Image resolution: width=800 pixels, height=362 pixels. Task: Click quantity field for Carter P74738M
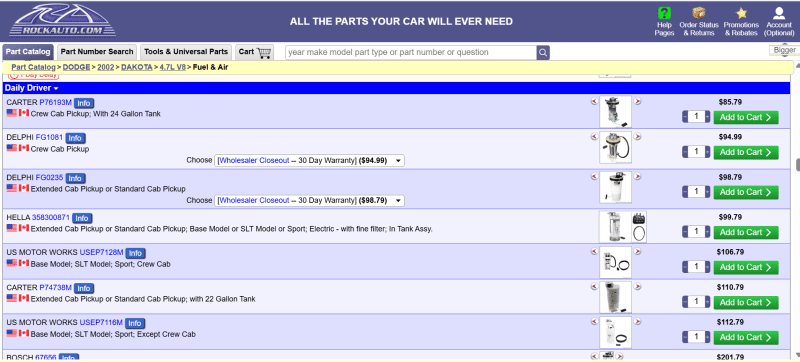pyautogui.click(x=696, y=302)
